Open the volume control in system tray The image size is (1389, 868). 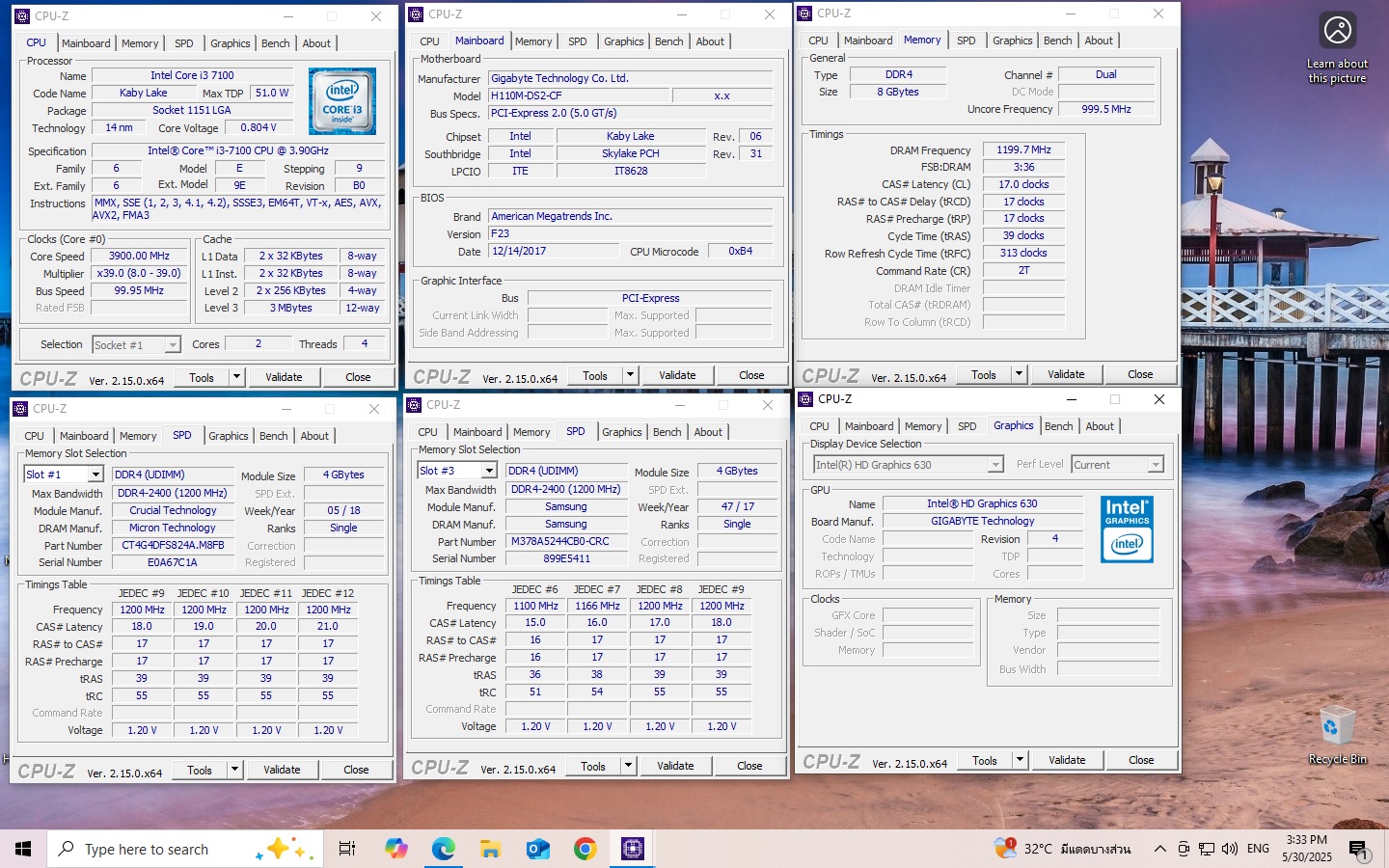click(x=1229, y=849)
